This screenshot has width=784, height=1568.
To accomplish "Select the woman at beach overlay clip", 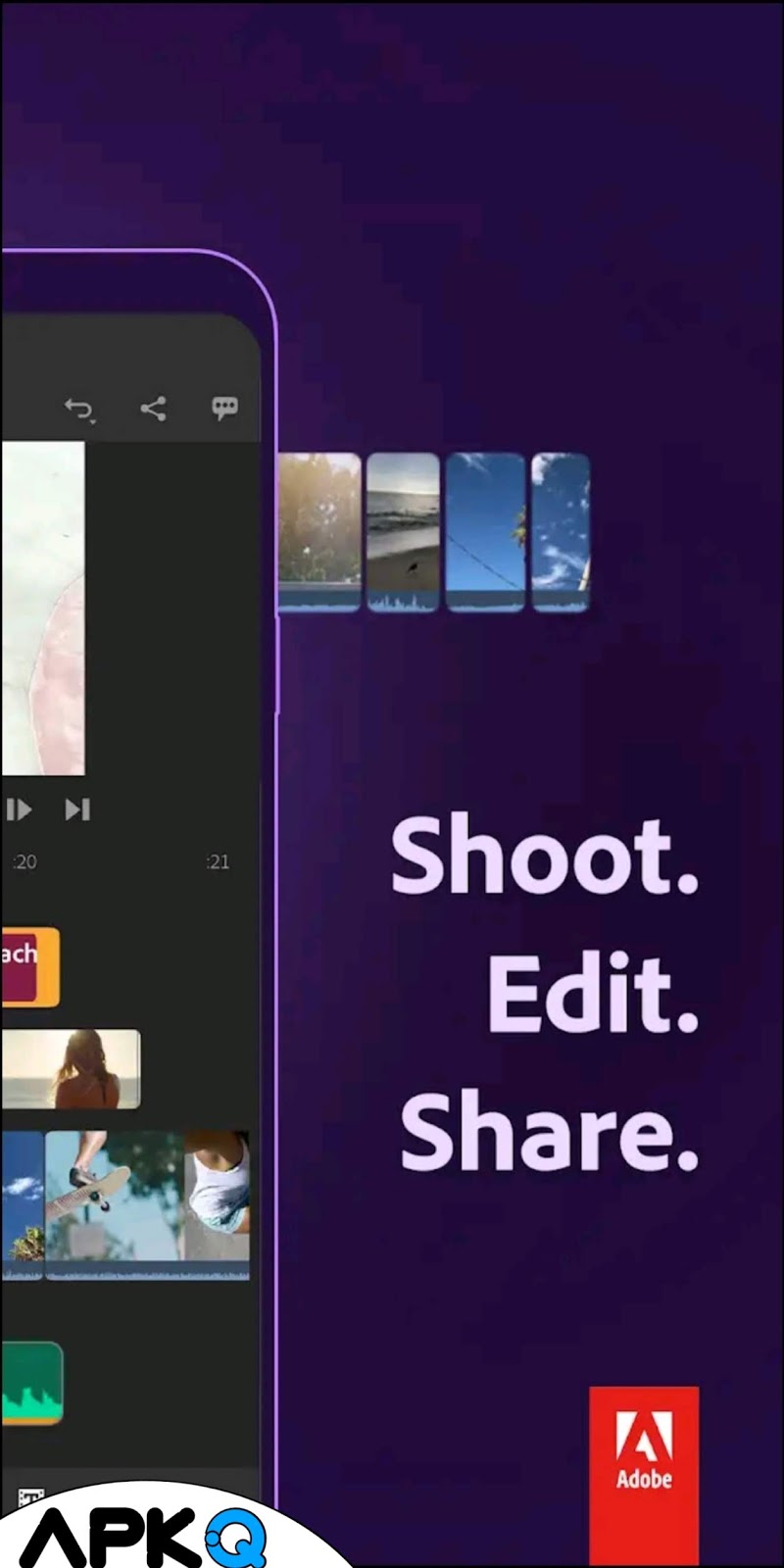I will (71, 1068).
